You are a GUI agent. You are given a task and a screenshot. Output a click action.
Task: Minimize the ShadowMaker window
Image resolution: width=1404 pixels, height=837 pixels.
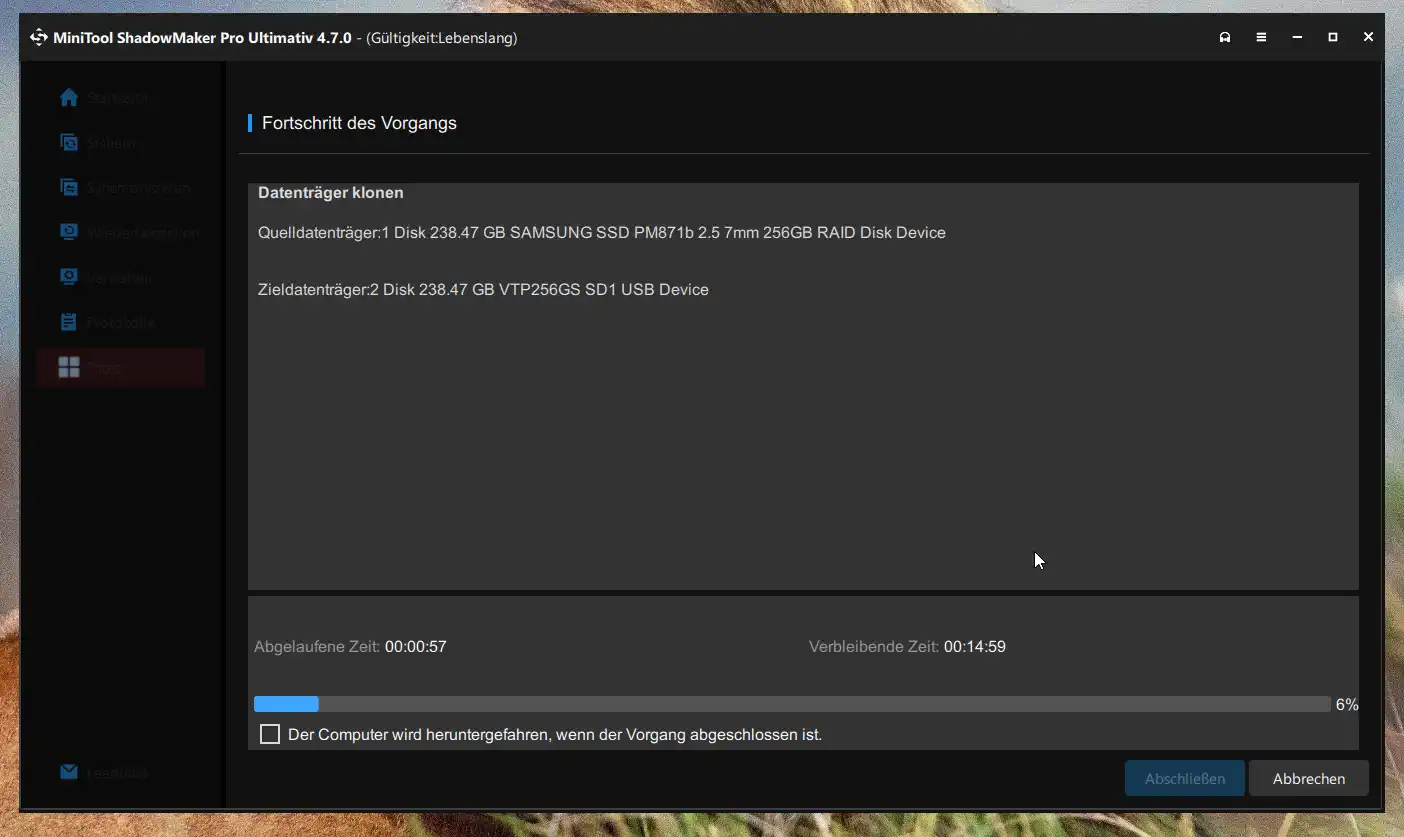1297,38
